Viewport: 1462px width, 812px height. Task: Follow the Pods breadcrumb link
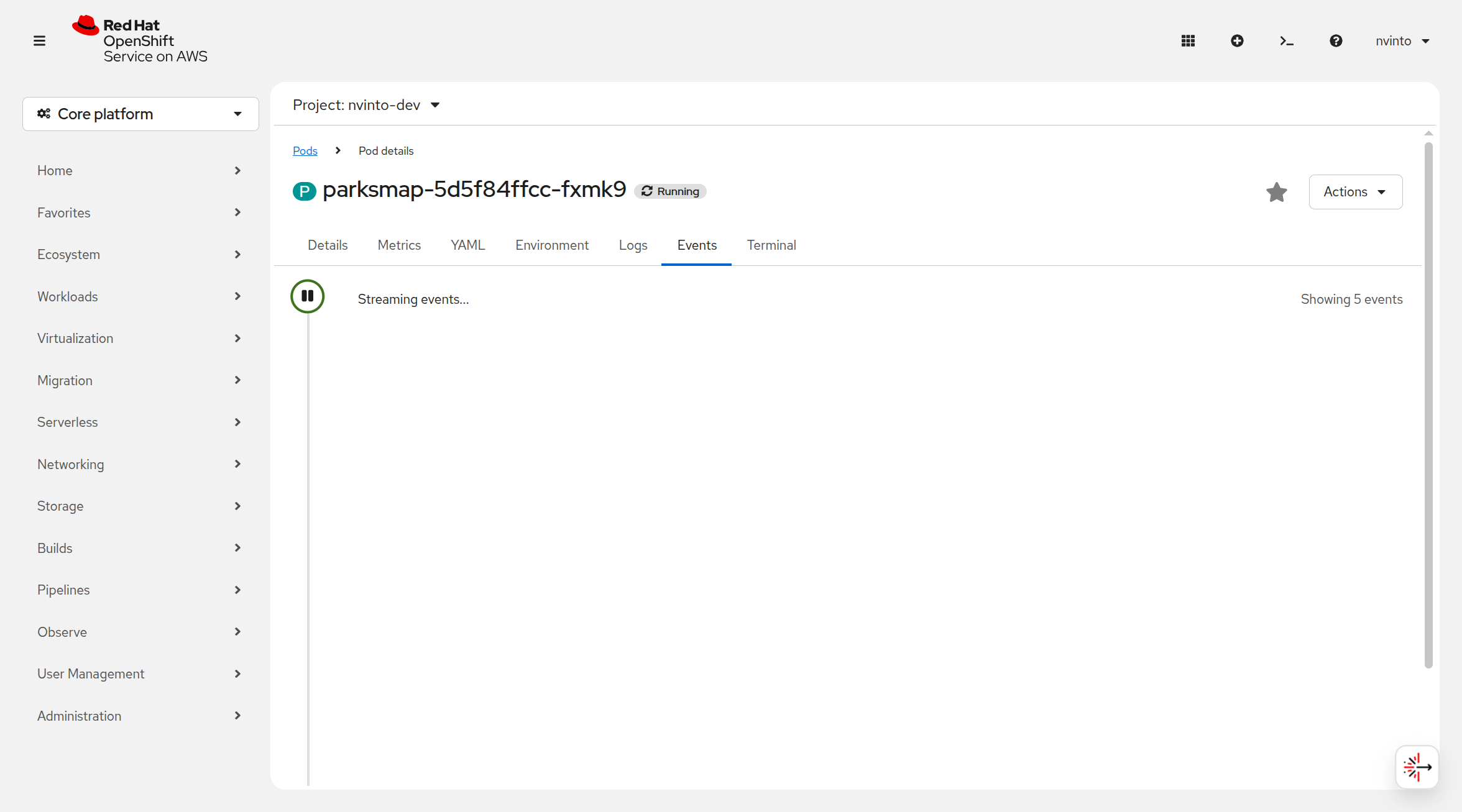pos(305,151)
